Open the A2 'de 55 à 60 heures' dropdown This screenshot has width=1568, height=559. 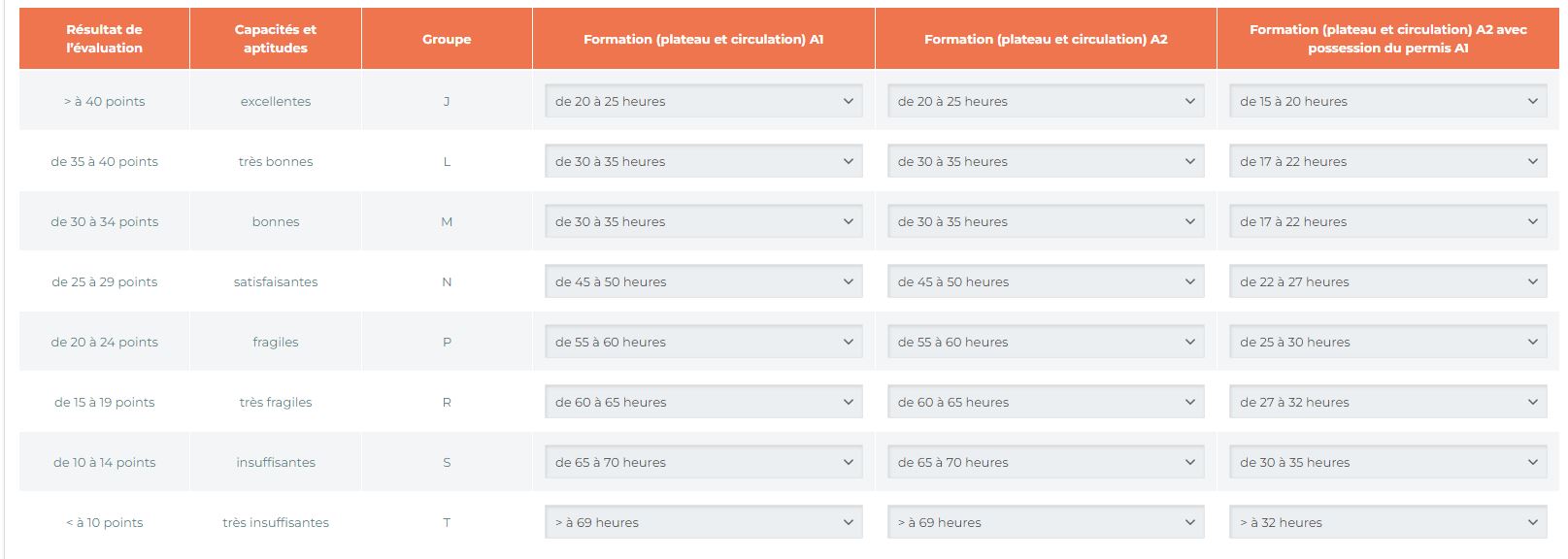tap(1046, 342)
